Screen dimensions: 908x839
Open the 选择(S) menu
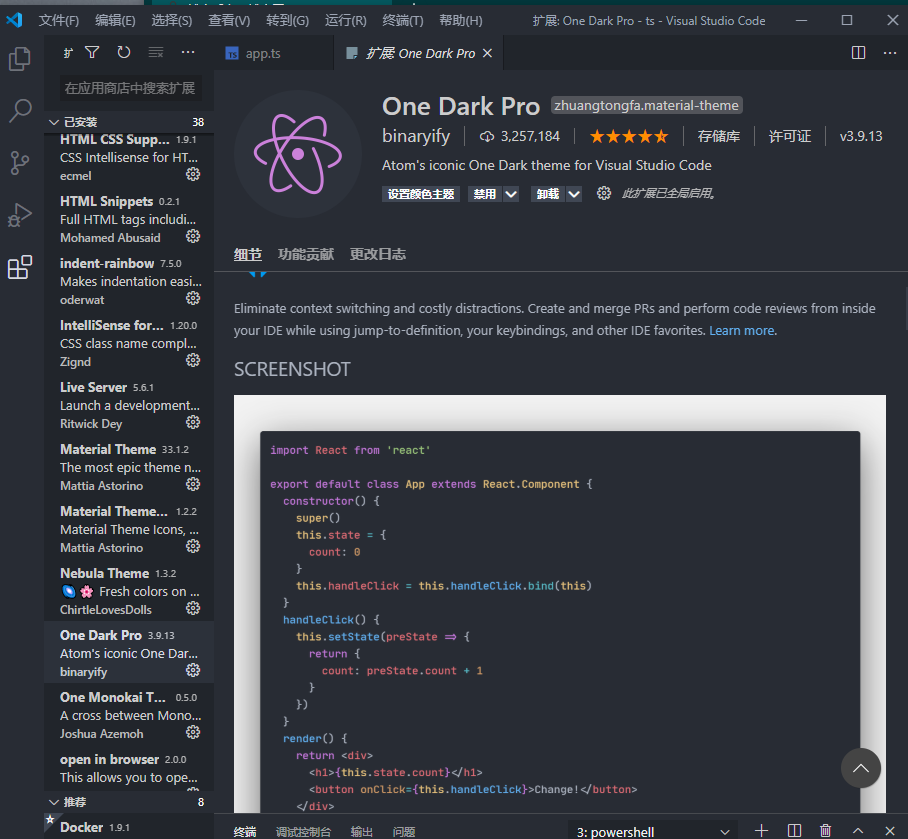171,21
